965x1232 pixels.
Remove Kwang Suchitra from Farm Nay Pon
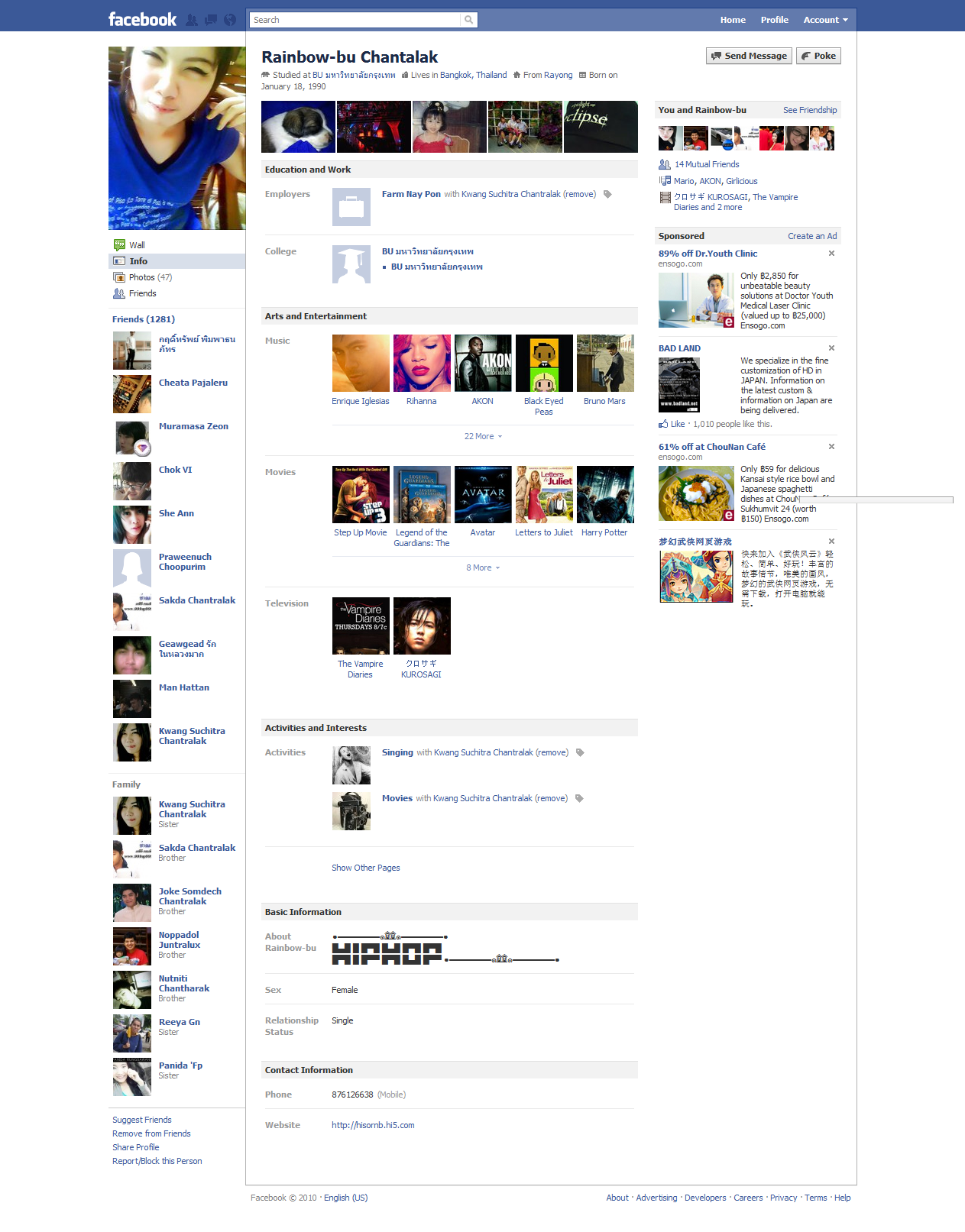click(580, 194)
